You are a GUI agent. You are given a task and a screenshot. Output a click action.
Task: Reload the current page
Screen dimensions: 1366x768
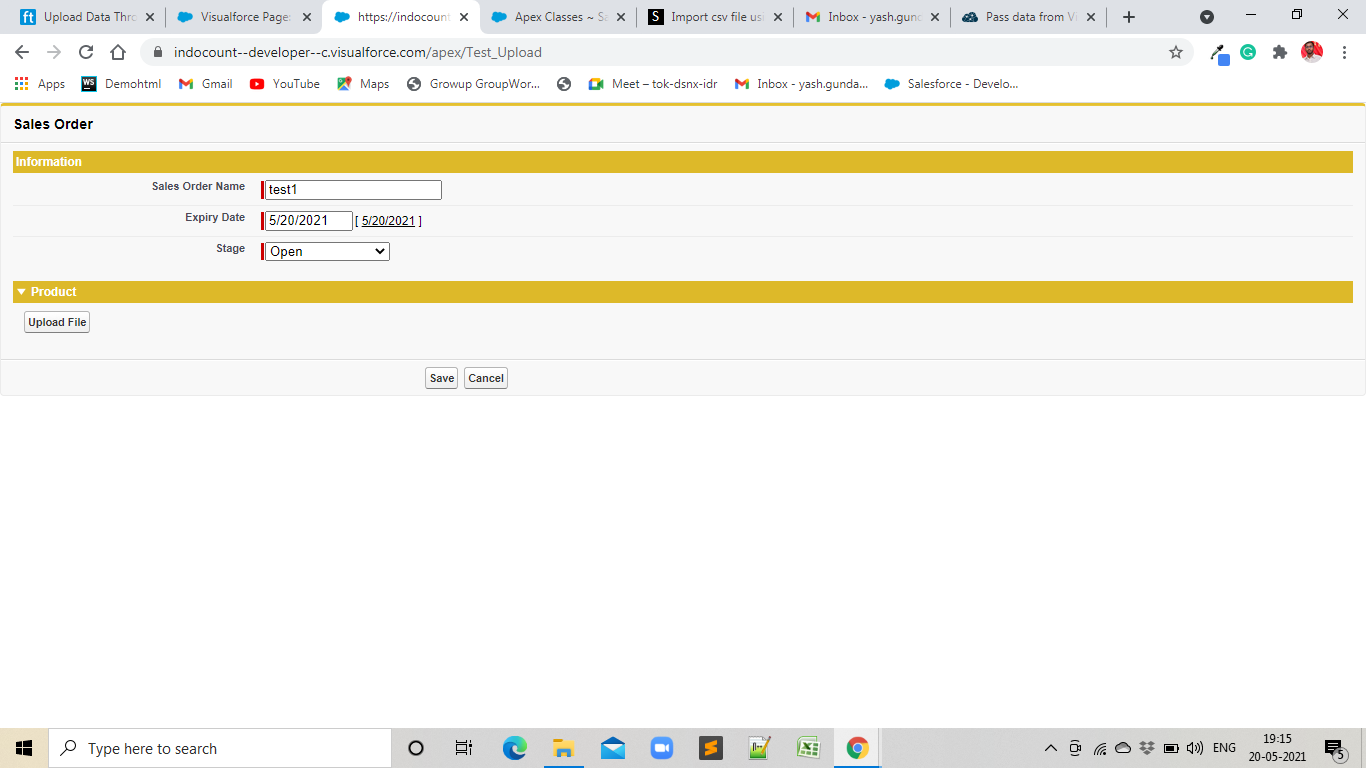[86, 52]
